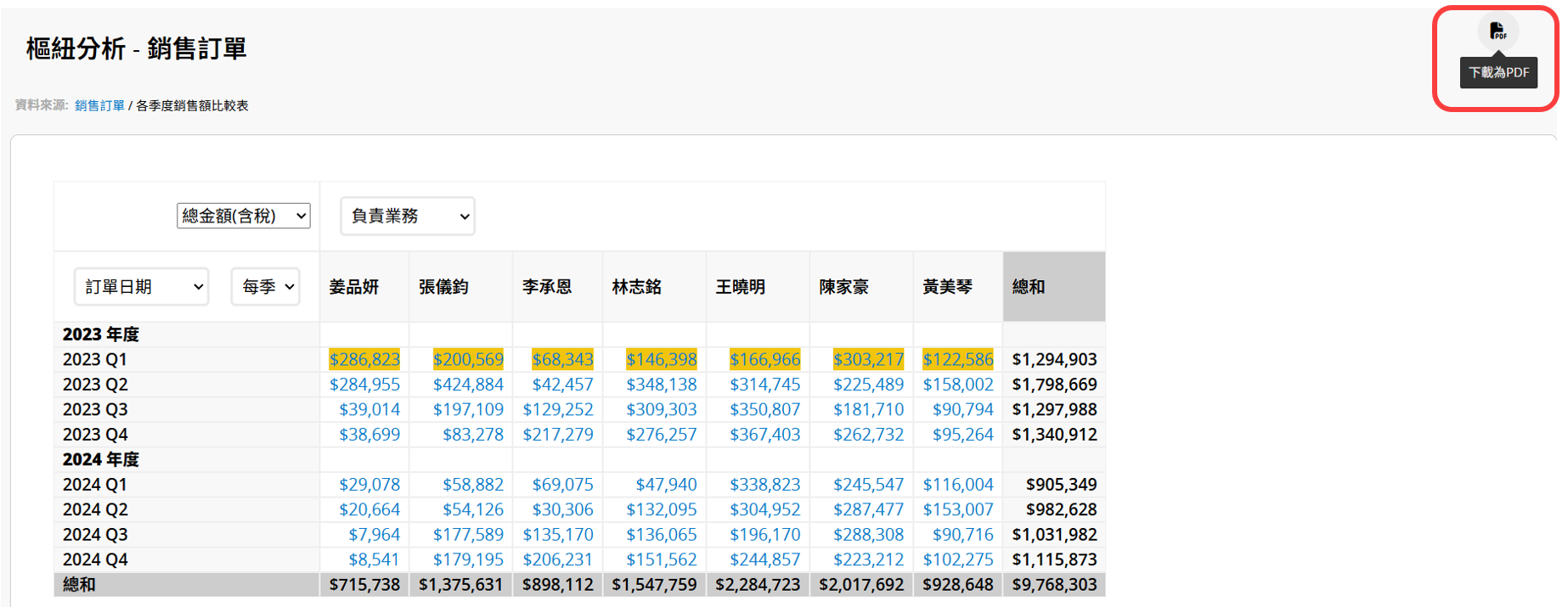Expand the 負責業務 dropdown
Image resolution: width=1568 pixels, height=607 pixels.
(x=408, y=216)
